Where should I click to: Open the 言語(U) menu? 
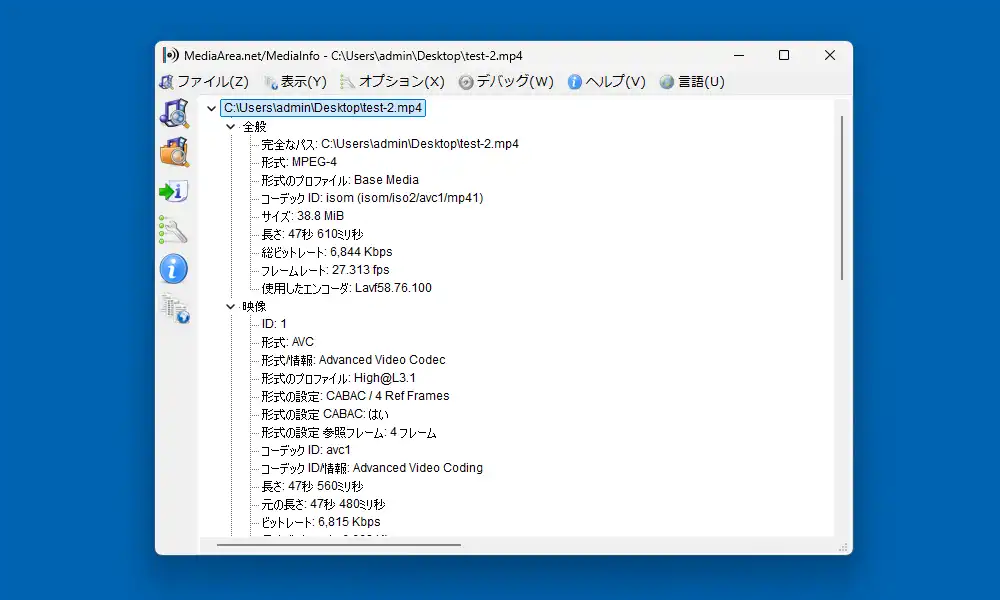(x=692, y=82)
